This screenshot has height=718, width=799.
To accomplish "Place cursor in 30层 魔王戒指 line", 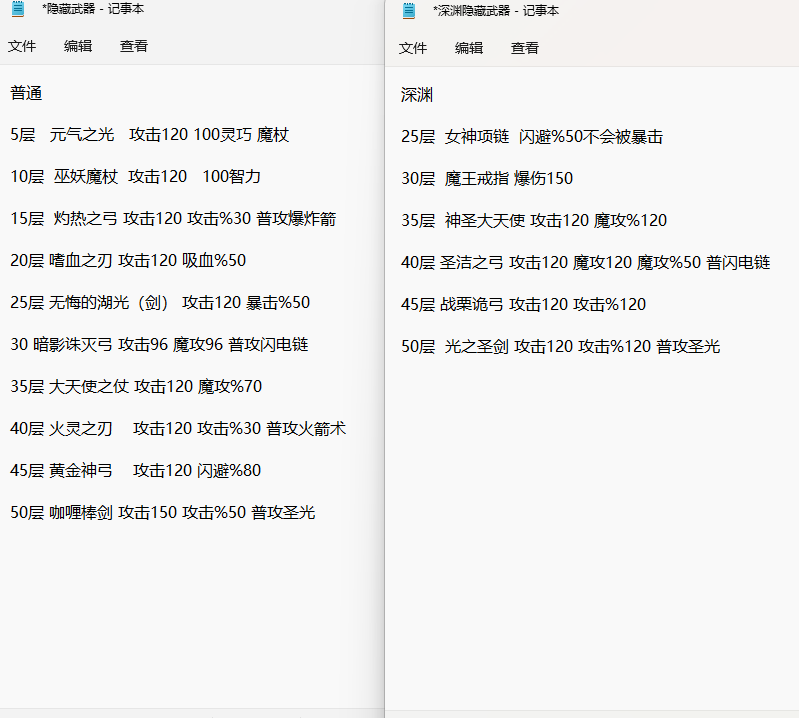I will tap(487, 178).
